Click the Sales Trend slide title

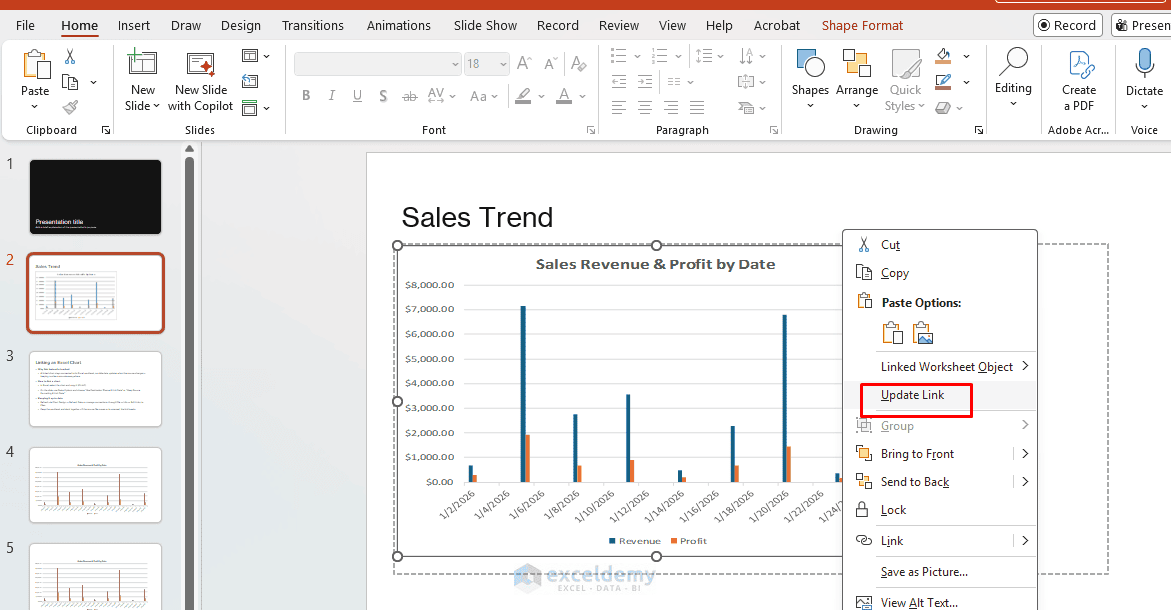click(x=477, y=217)
